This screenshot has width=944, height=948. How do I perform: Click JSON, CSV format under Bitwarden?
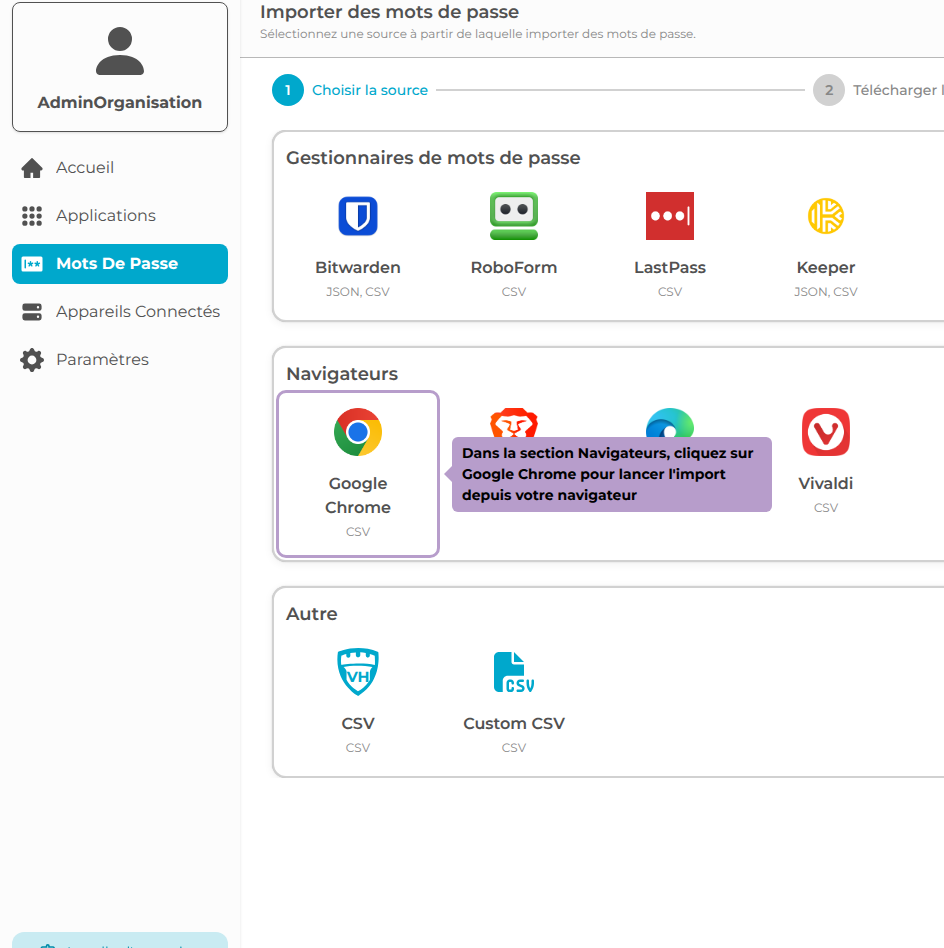tap(357, 291)
